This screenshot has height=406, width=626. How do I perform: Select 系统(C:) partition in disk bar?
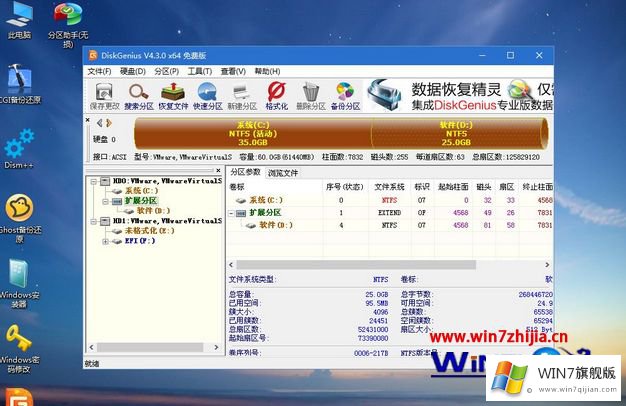point(253,134)
